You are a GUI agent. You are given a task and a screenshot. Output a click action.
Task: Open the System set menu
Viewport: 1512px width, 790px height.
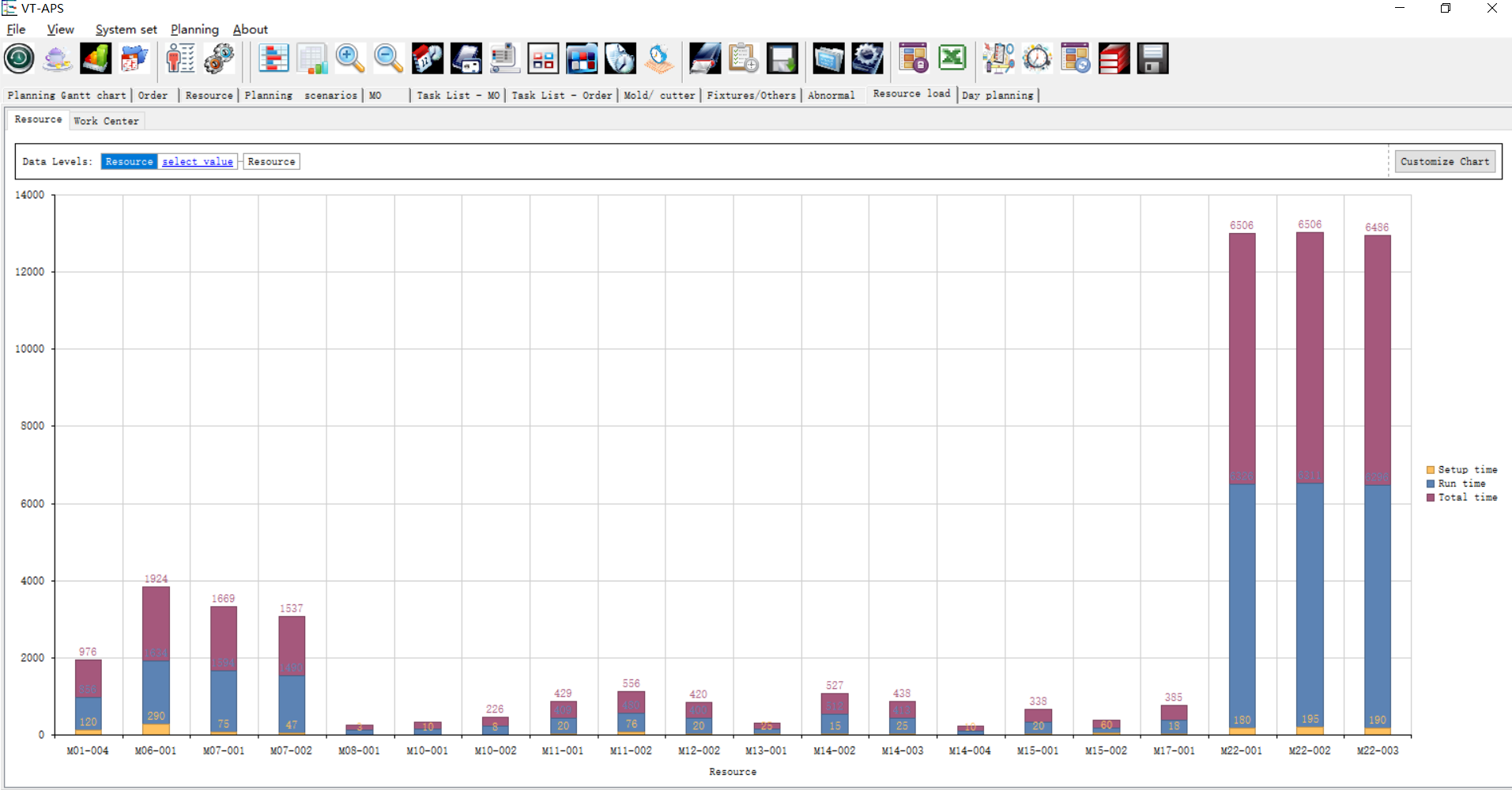pos(126,29)
